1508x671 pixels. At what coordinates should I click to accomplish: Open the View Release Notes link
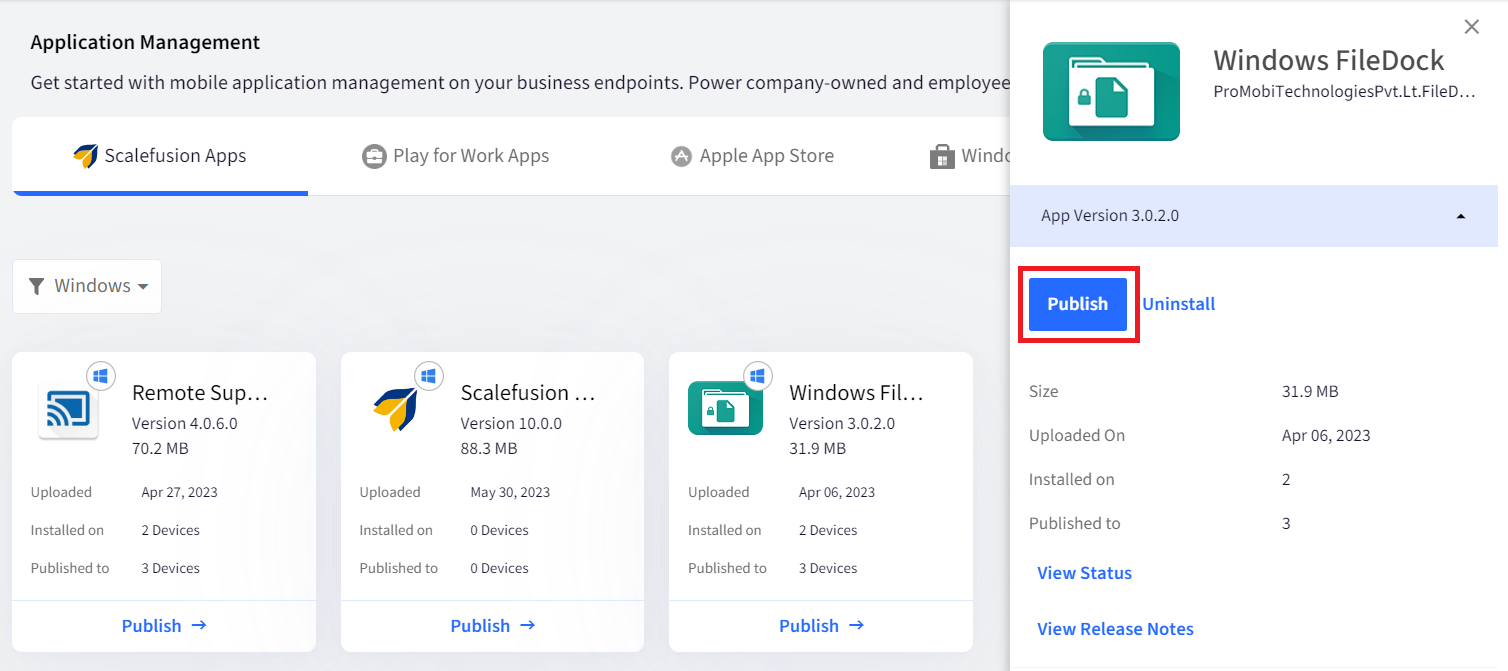click(1115, 629)
